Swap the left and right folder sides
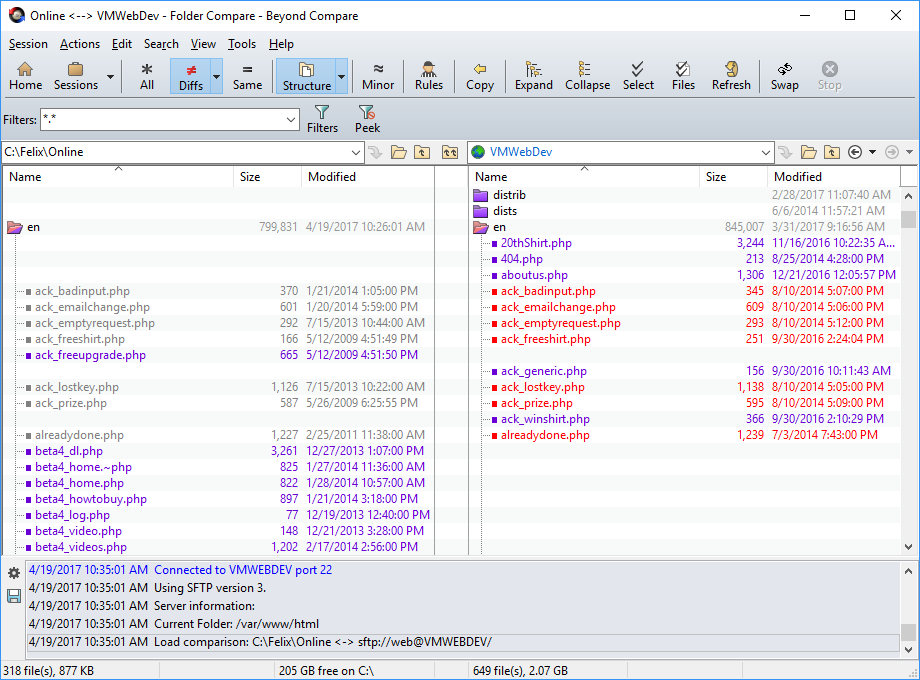 (x=784, y=75)
